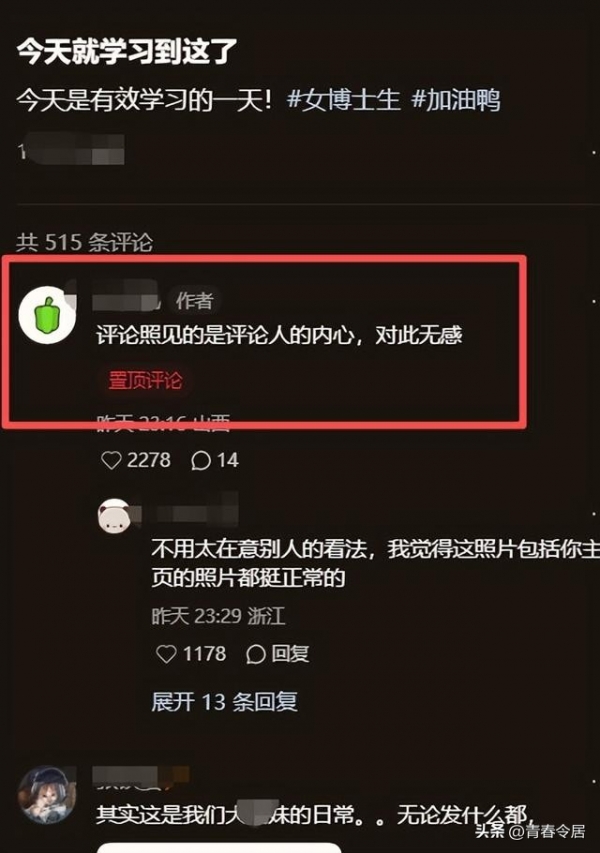The image size is (600, 853).
Task: Open more options dots beside the post info
Action: click(x=594, y=152)
